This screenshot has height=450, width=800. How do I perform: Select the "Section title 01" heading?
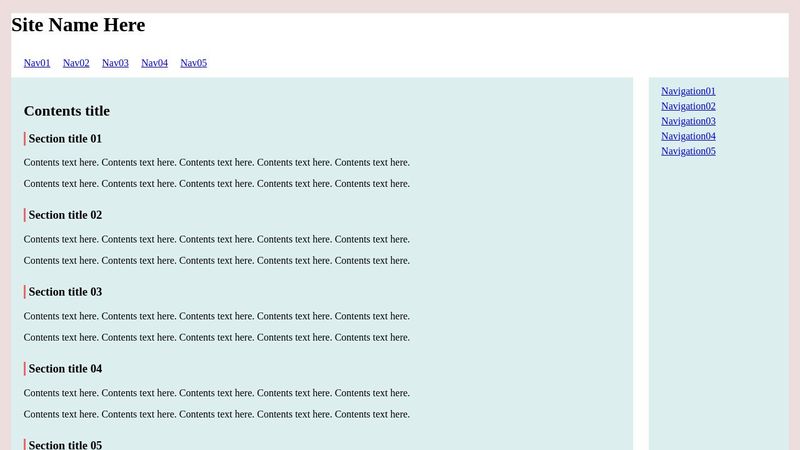tap(65, 139)
